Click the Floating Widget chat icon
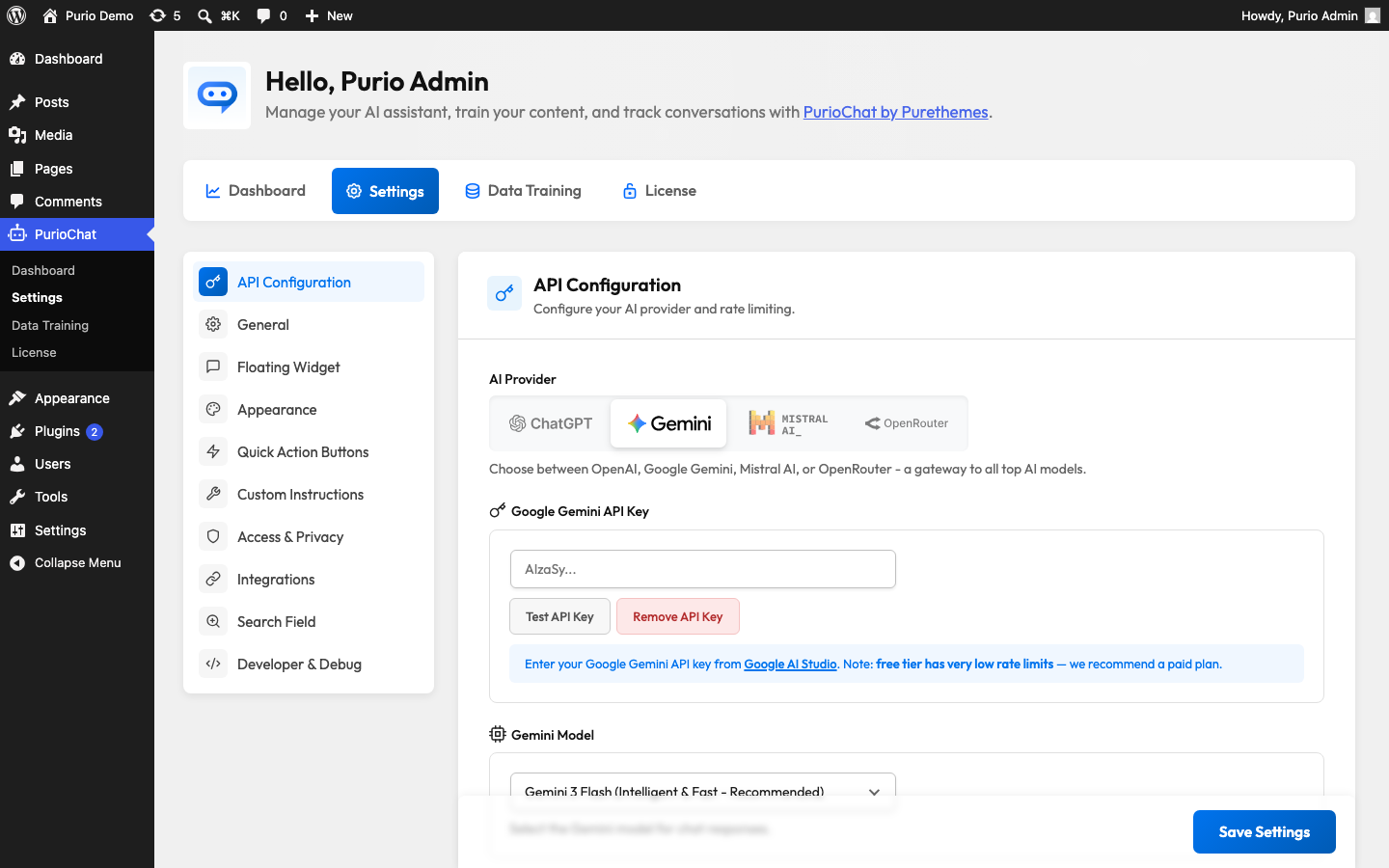1389x868 pixels. 213,366
